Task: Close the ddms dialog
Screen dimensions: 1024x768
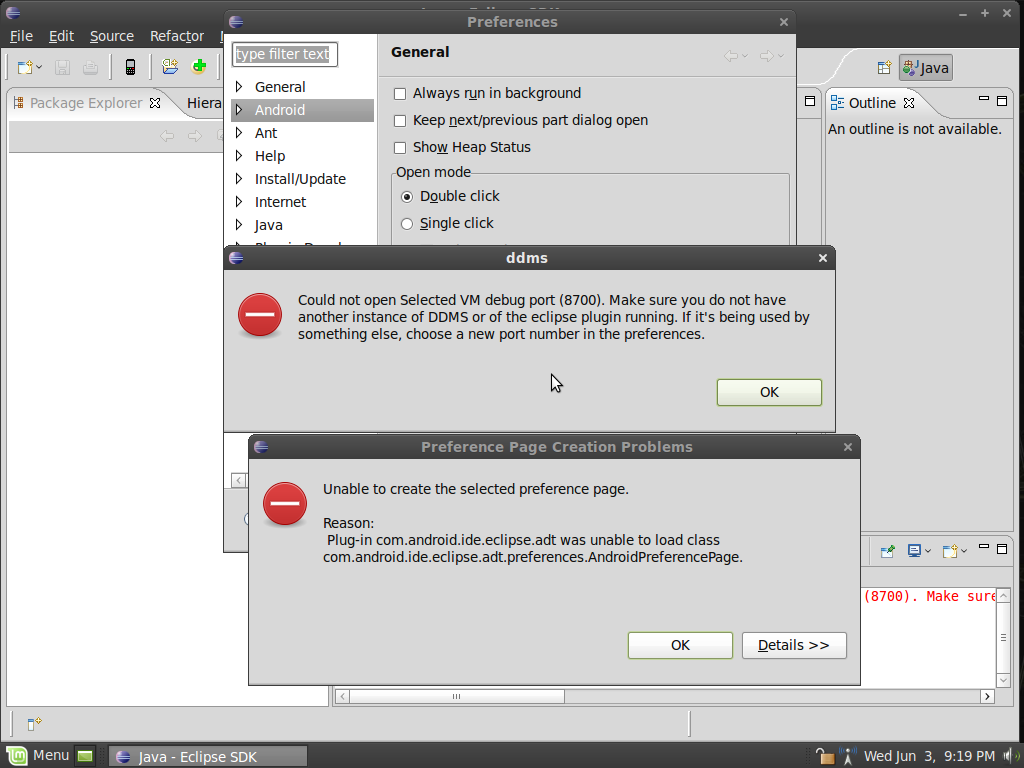Action: [823, 258]
